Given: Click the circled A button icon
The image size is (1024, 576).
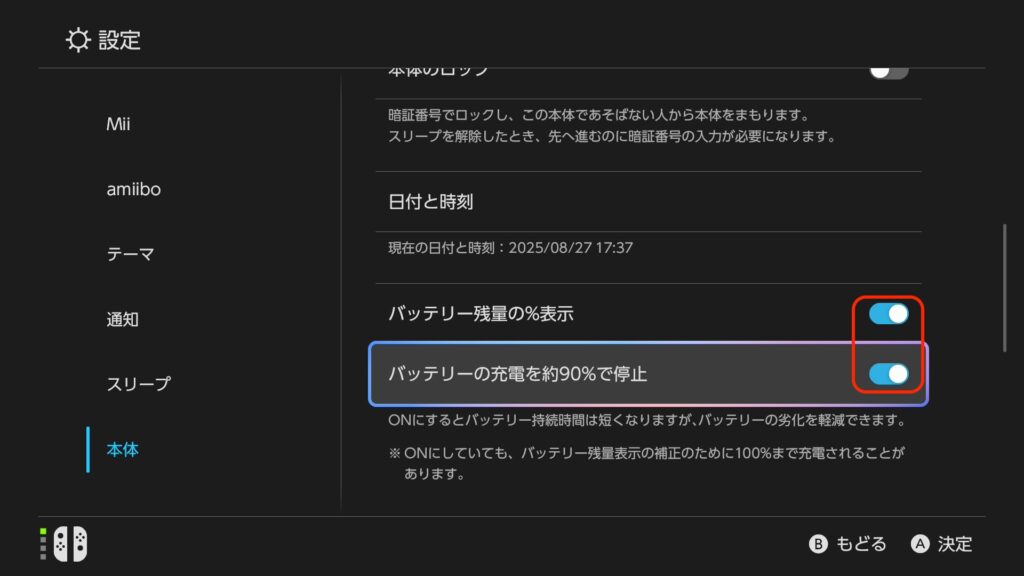Looking at the screenshot, I should click(x=920, y=544).
